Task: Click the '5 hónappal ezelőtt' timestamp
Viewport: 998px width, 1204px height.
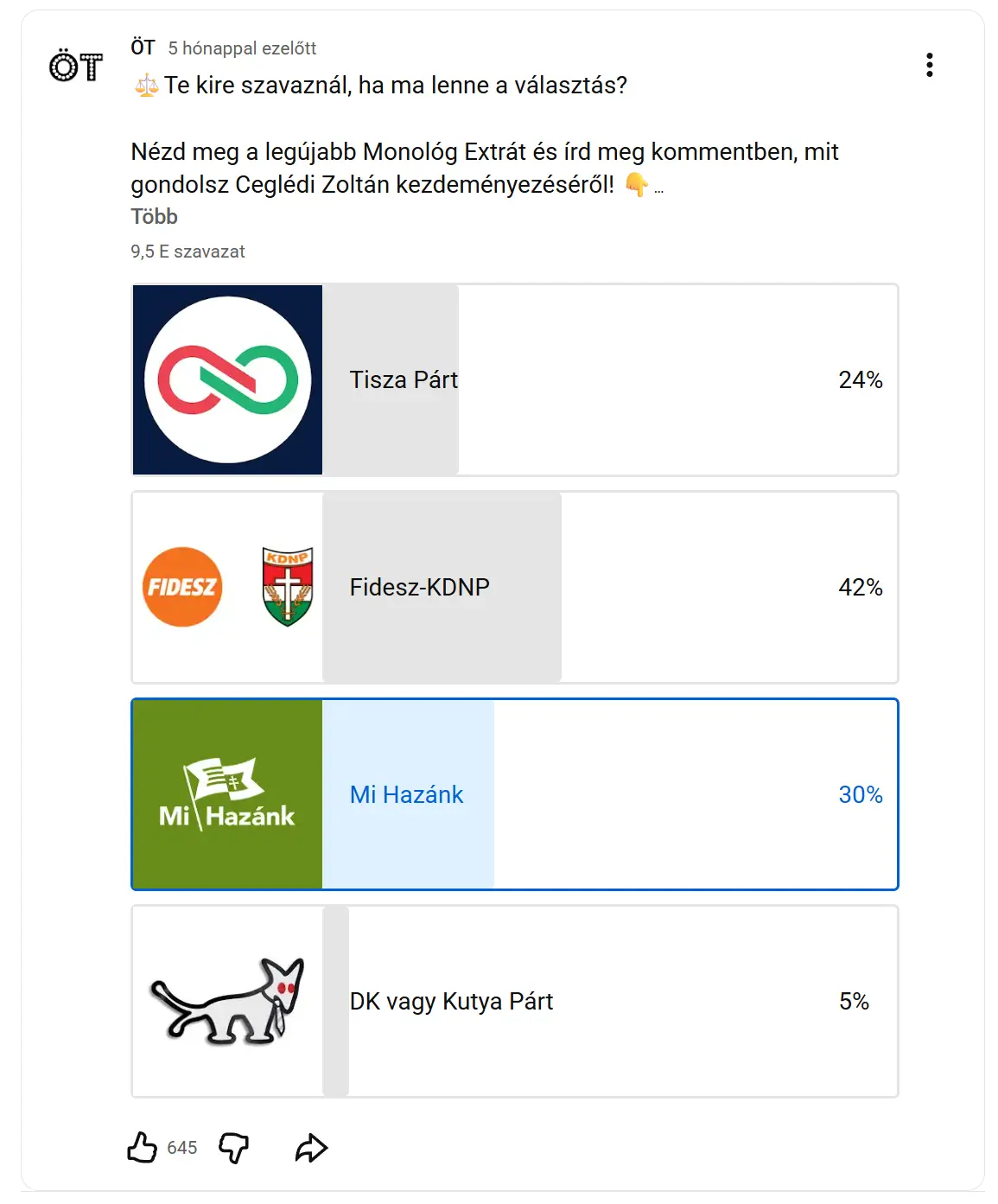Action: 242,48
